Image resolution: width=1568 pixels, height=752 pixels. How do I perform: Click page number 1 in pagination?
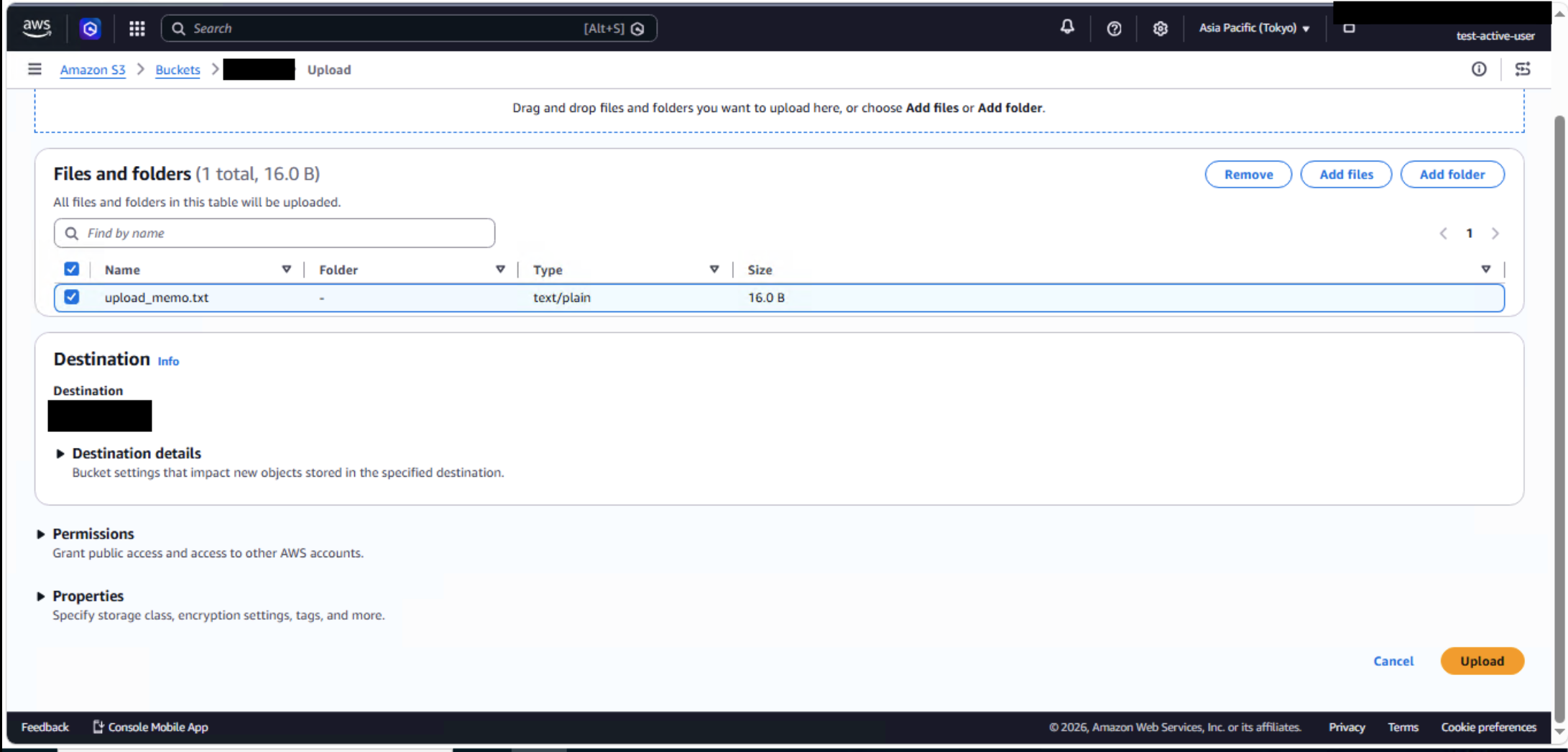click(1470, 233)
